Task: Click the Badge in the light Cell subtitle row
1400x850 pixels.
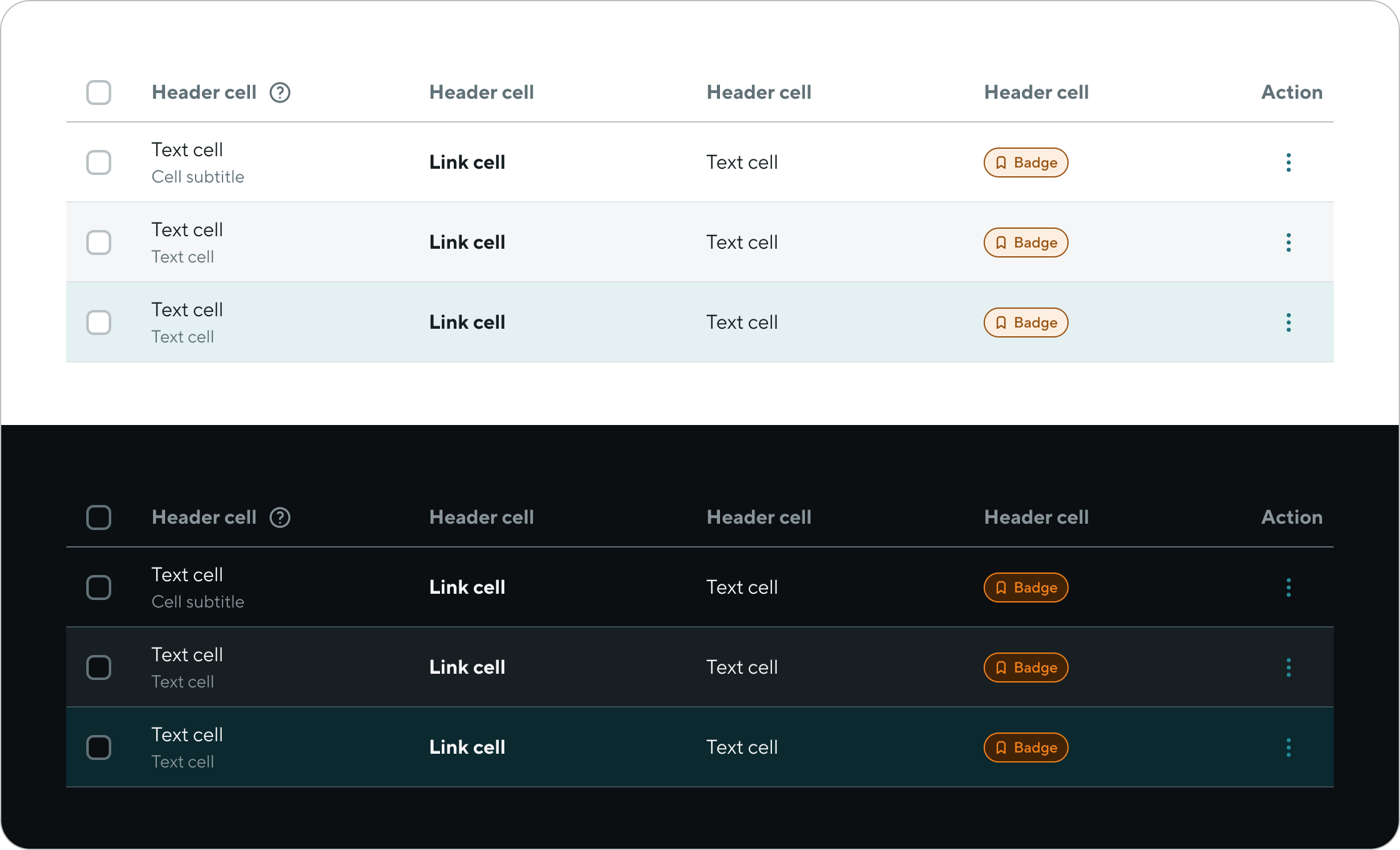Action: (x=1026, y=162)
